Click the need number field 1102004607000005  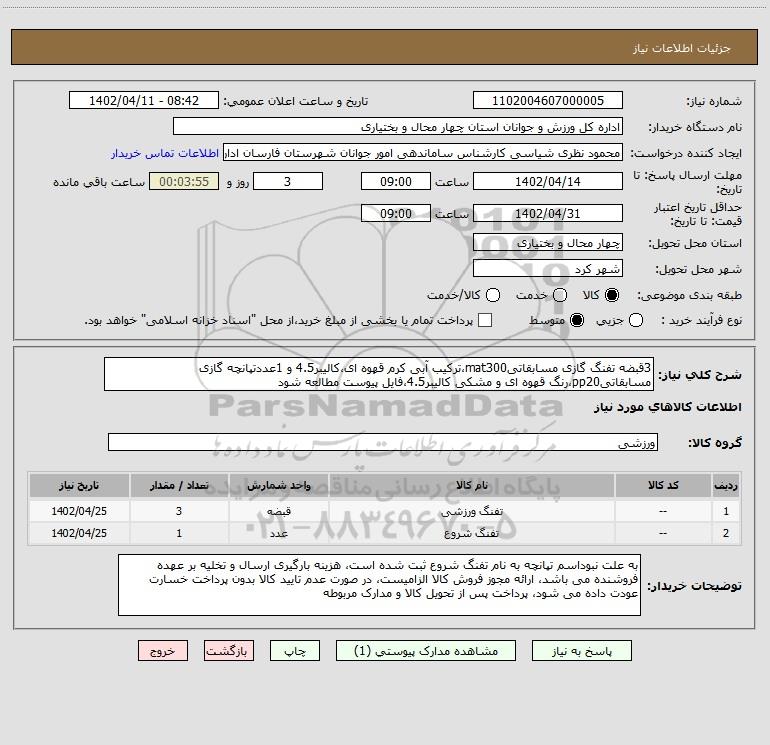[x=548, y=101]
